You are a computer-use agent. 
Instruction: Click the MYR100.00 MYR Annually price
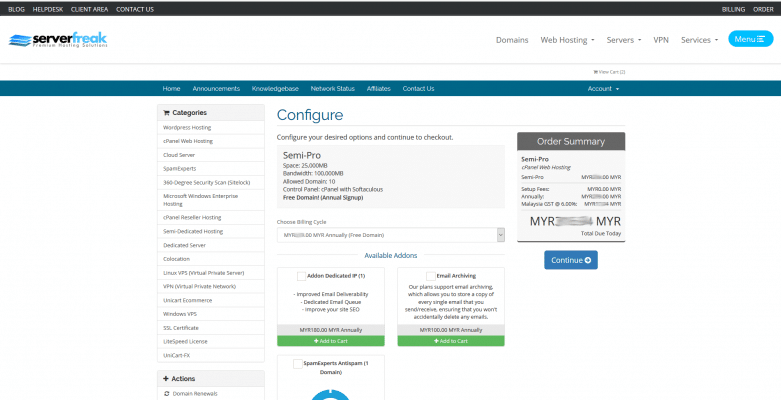[x=451, y=330]
